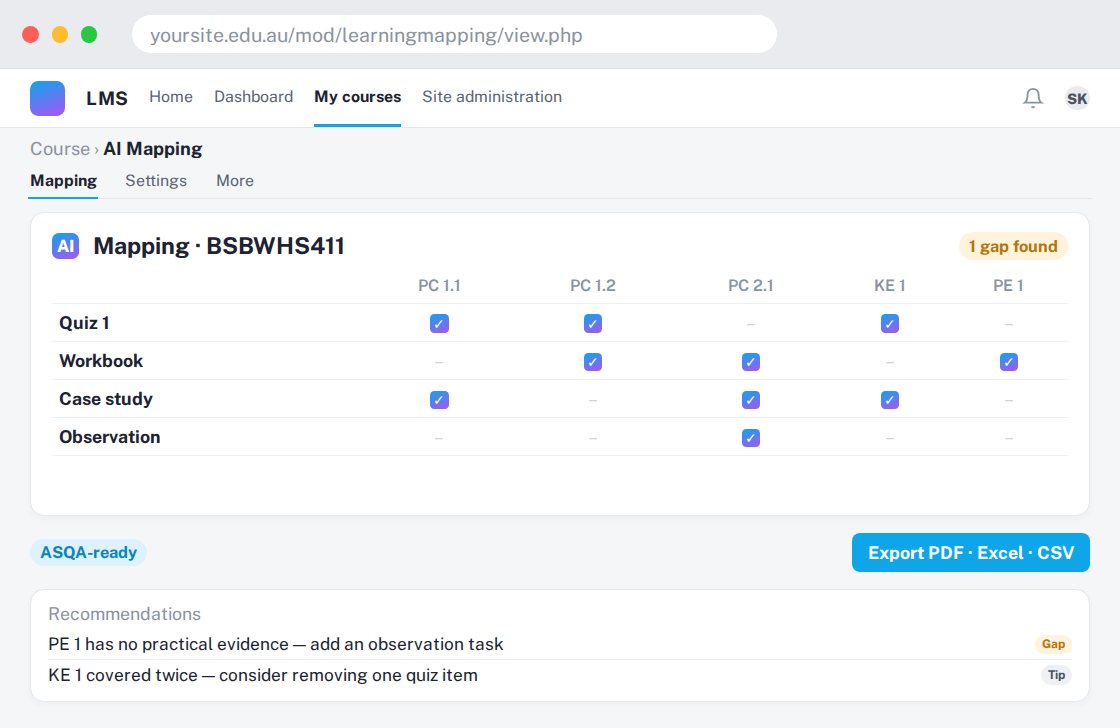
Task: Untick Workbook checkbox for PE 1
Action: 1009,361
